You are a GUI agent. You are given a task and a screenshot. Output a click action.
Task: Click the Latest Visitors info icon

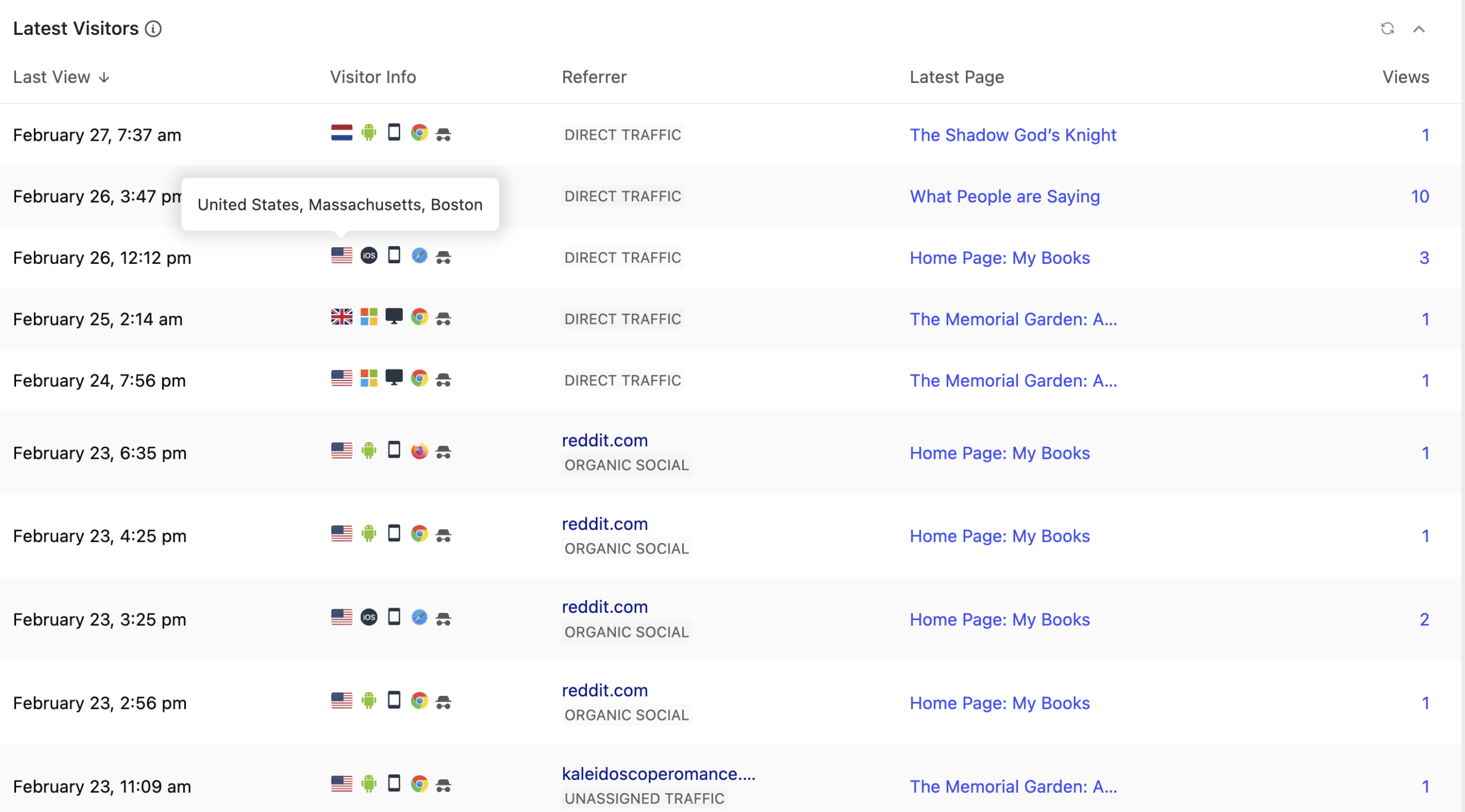click(x=153, y=29)
